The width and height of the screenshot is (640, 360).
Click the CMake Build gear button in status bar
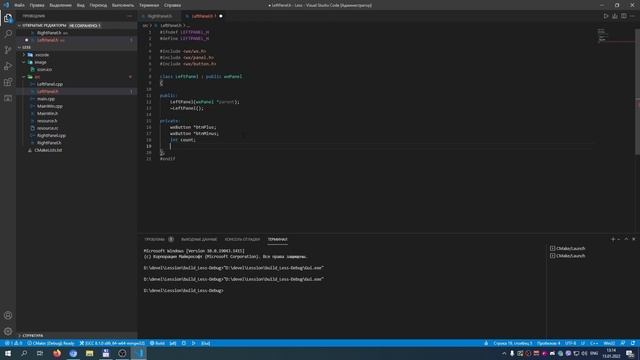pyautogui.click(x=157, y=343)
